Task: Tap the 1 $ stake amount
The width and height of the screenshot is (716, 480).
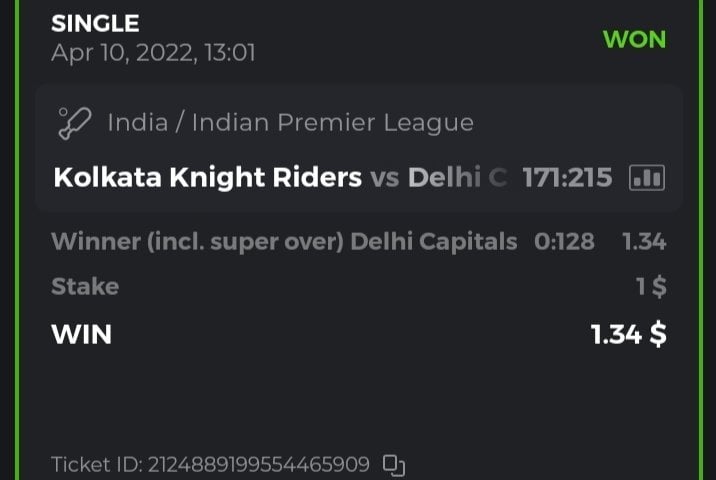Action: pos(651,287)
